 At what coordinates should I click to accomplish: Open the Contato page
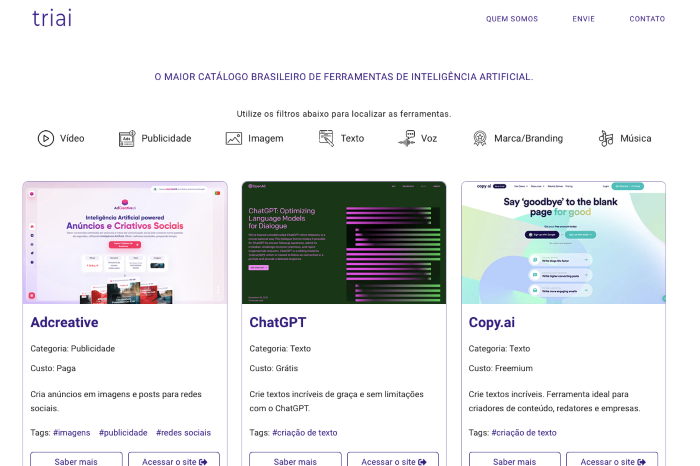point(647,19)
